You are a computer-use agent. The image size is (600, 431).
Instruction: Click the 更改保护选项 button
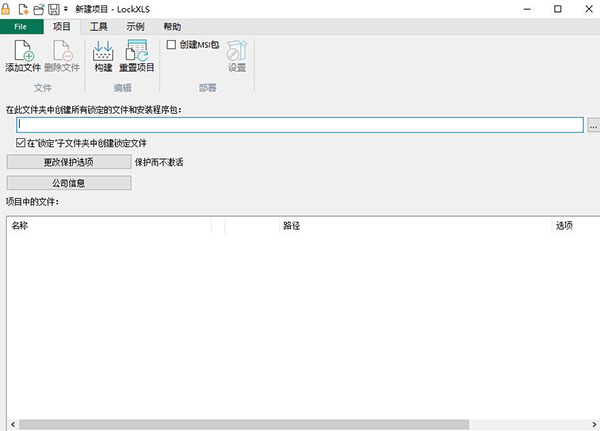(69, 162)
